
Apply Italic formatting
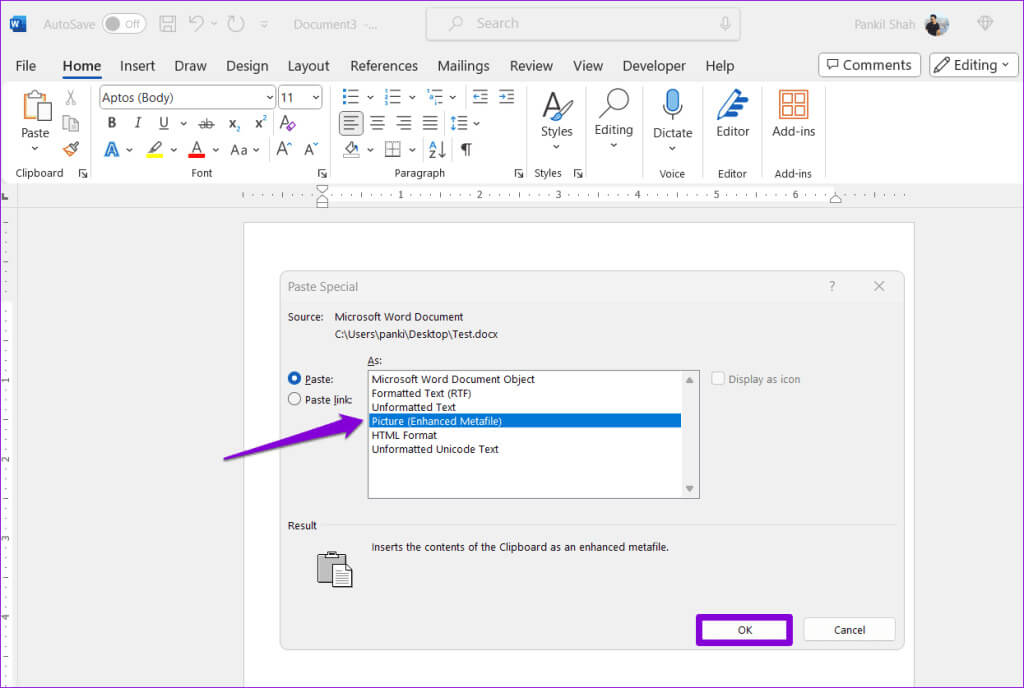click(138, 123)
